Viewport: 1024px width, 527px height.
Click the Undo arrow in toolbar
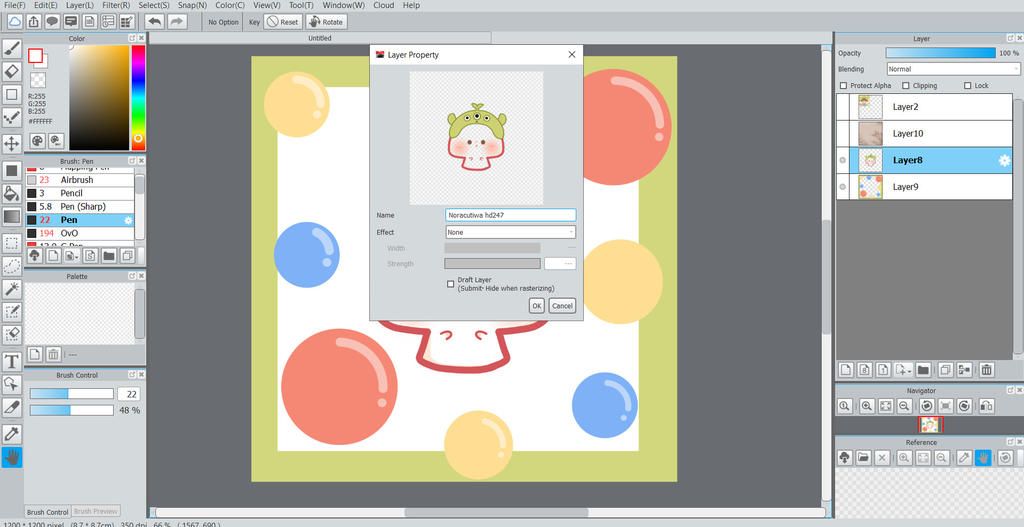(155, 22)
